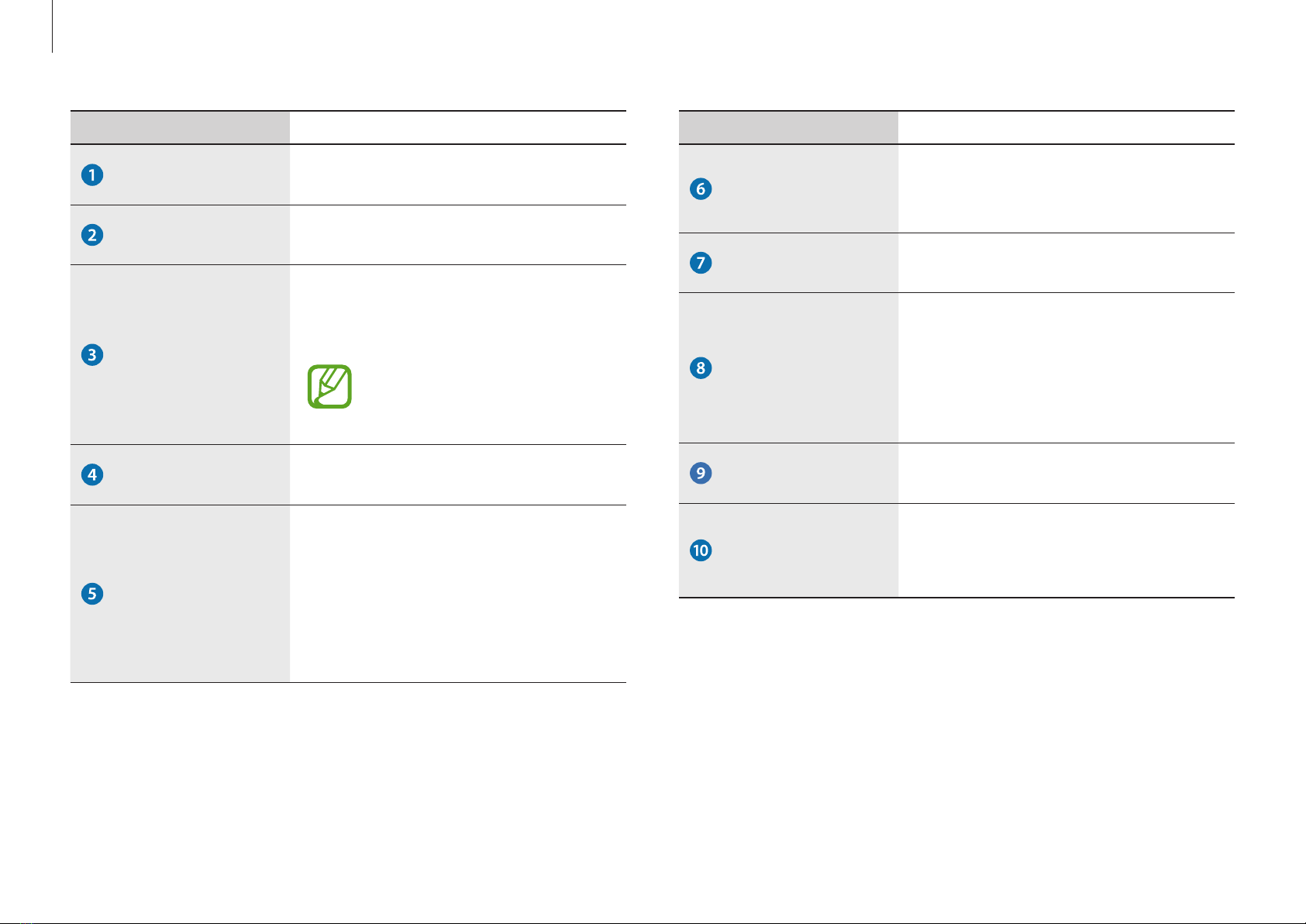The height and width of the screenshot is (924, 1306).
Task: Click the blank description cell beside number 7
Action: click(x=1066, y=263)
